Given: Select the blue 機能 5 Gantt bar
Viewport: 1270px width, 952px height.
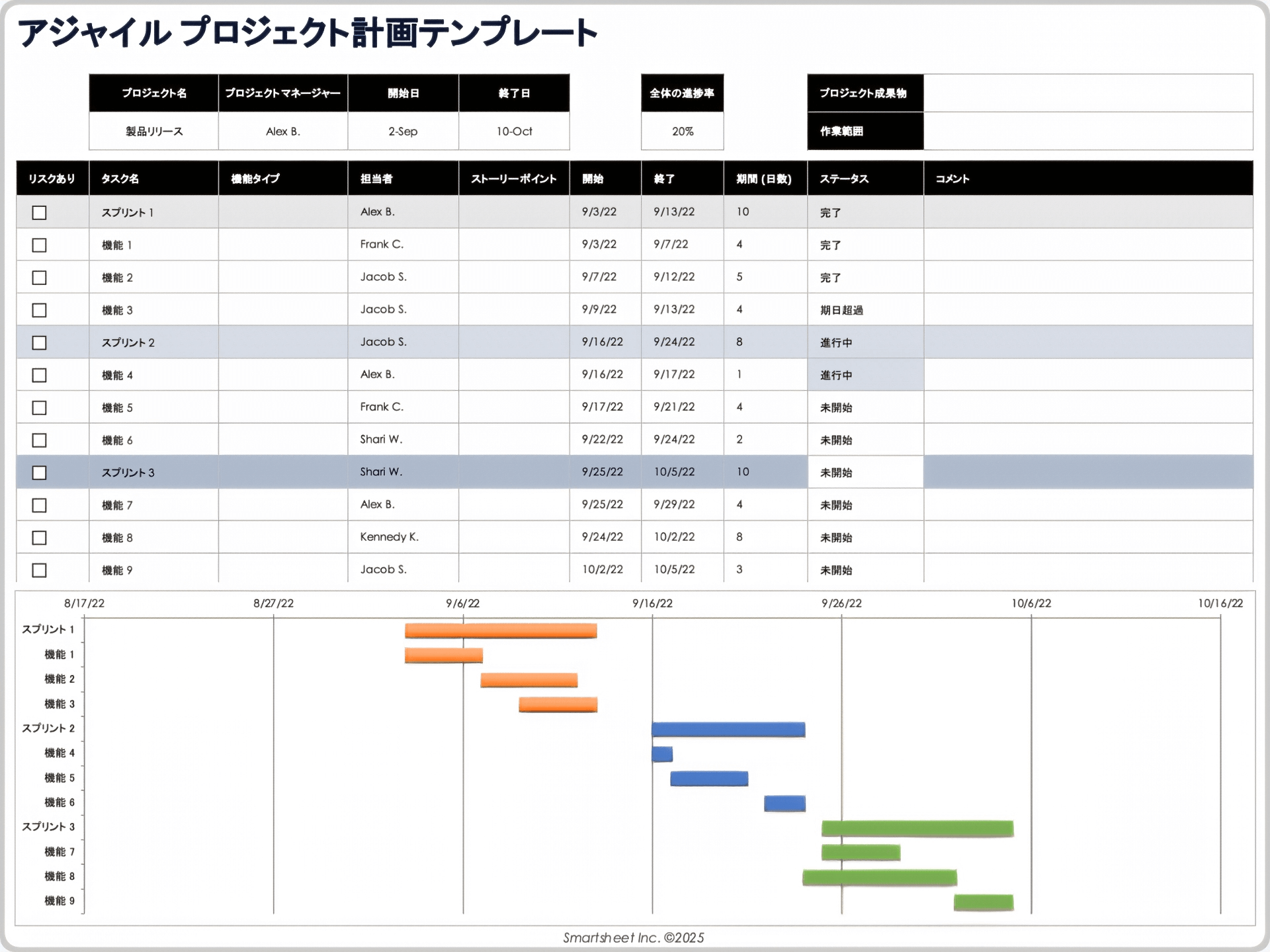Looking at the screenshot, I should [x=709, y=779].
